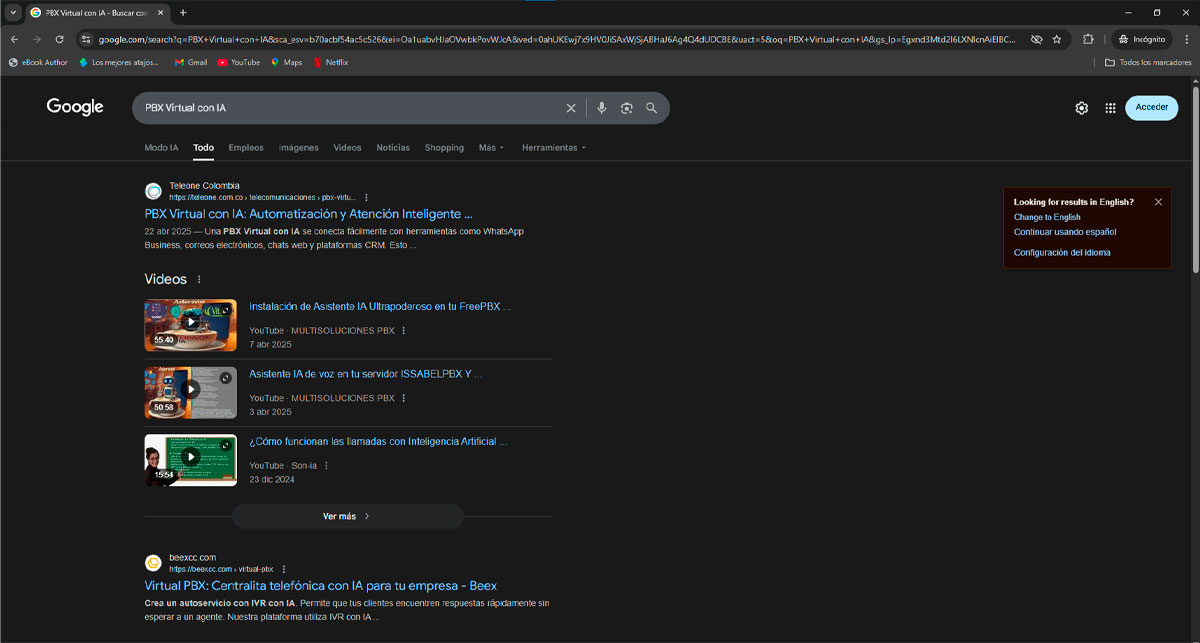Expand the Herramientas dropdown
Viewport: 1200px width, 643px height.
[554, 148]
